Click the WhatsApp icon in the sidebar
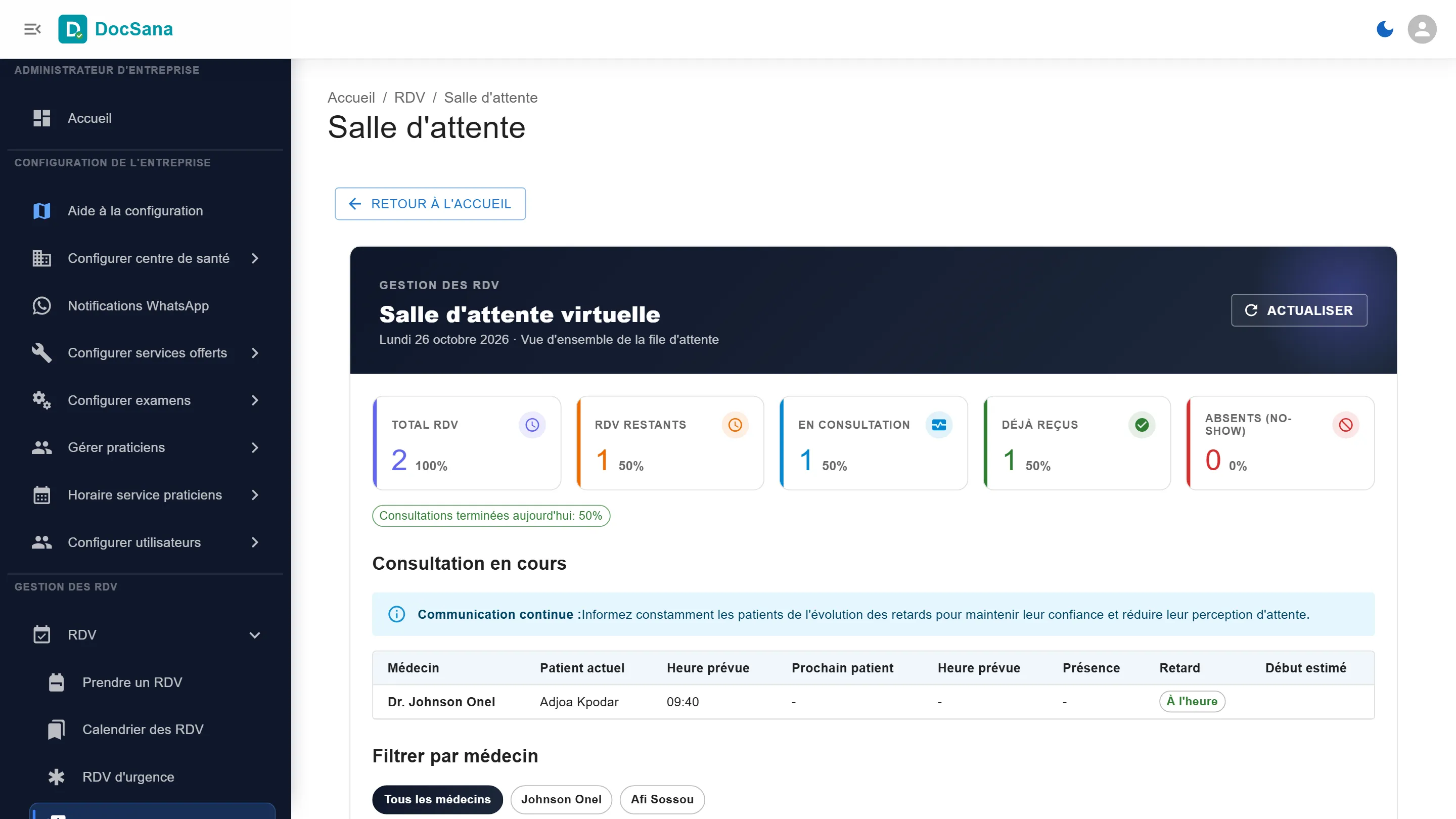1456x819 pixels. coord(42,306)
